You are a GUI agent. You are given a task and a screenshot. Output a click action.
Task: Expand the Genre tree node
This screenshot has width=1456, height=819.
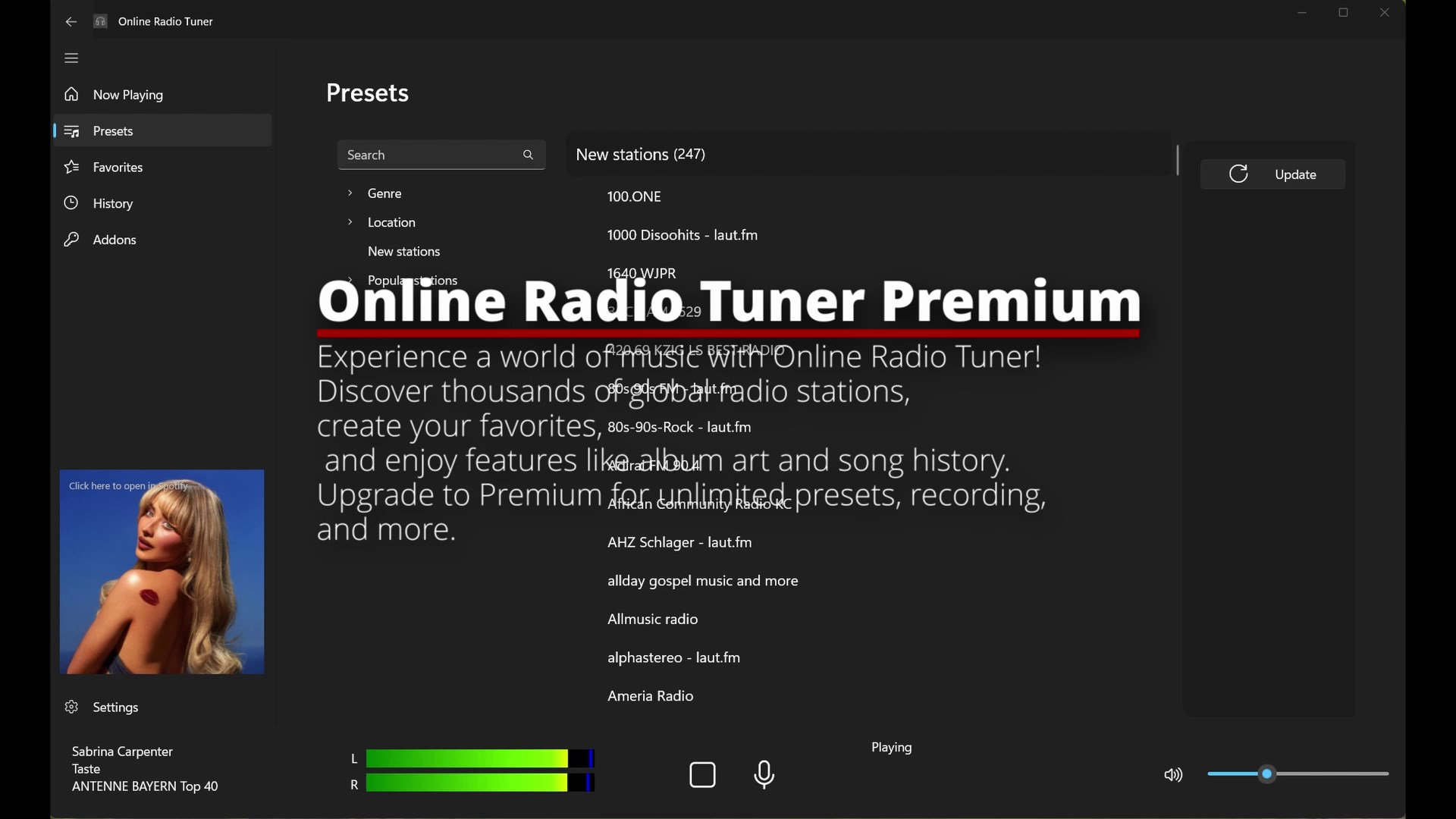pyautogui.click(x=350, y=193)
